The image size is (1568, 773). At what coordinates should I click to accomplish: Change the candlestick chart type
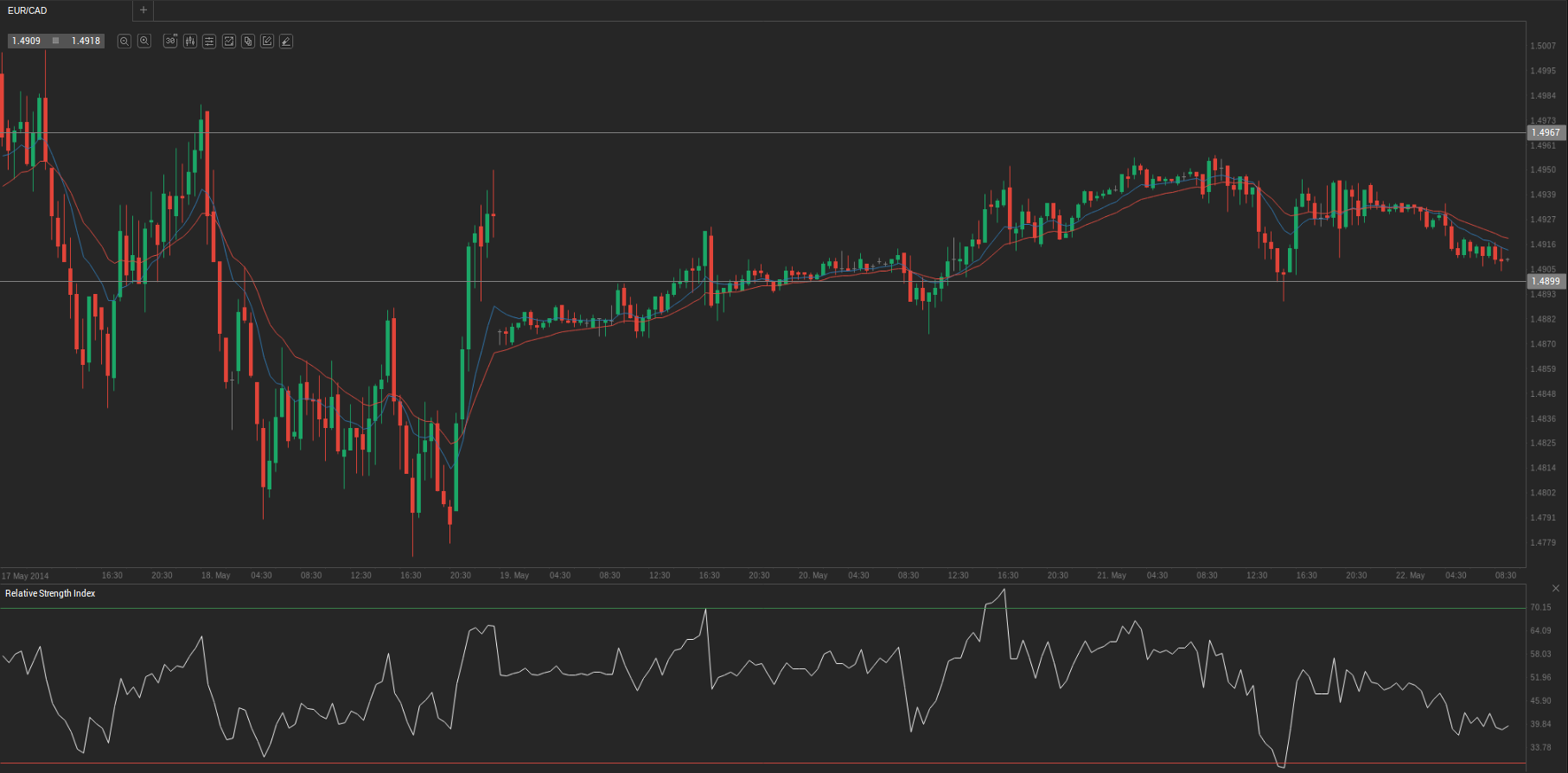coord(190,41)
